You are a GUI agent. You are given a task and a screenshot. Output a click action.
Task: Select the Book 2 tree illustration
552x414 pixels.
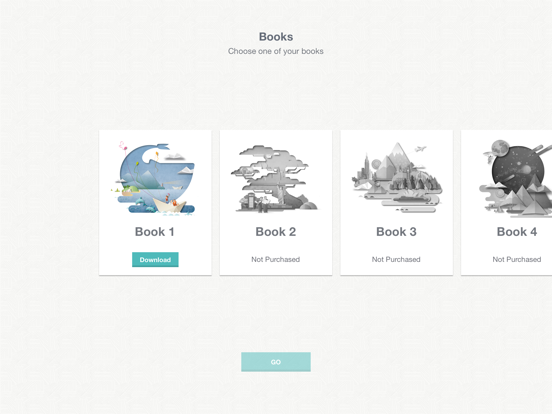275,178
